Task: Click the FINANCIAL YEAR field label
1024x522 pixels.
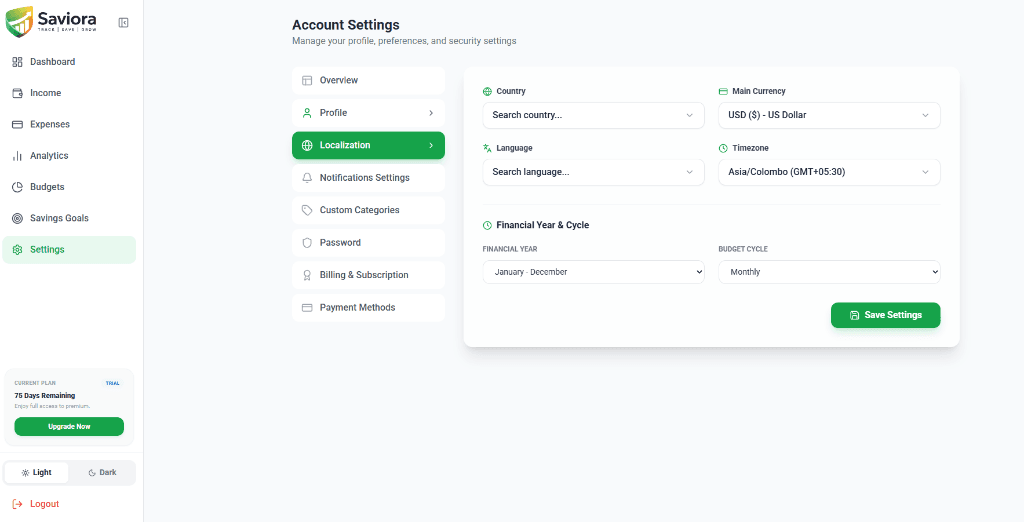Action: (510, 250)
